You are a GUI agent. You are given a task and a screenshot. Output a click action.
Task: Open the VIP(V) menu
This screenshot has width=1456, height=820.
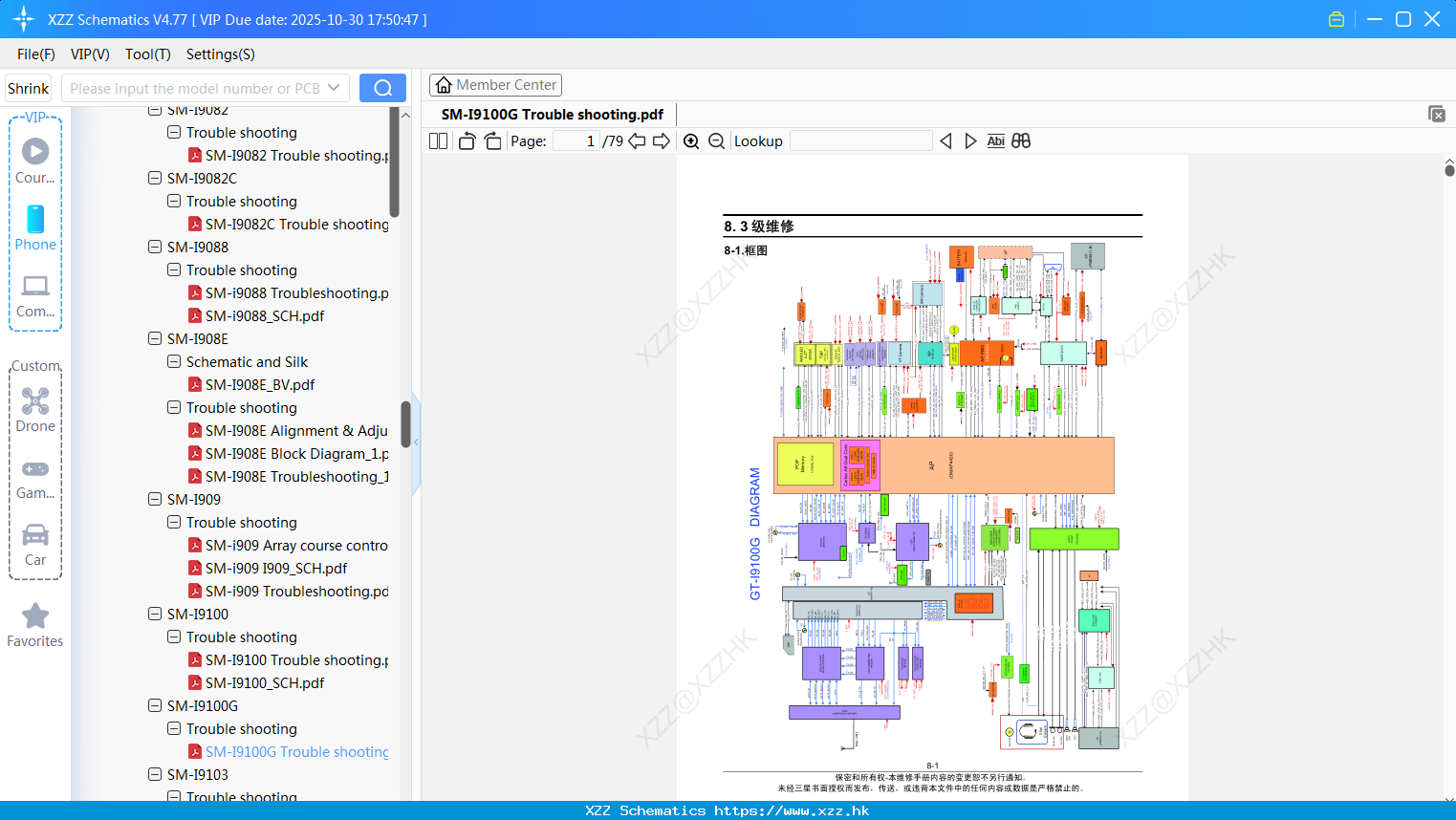point(90,54)
